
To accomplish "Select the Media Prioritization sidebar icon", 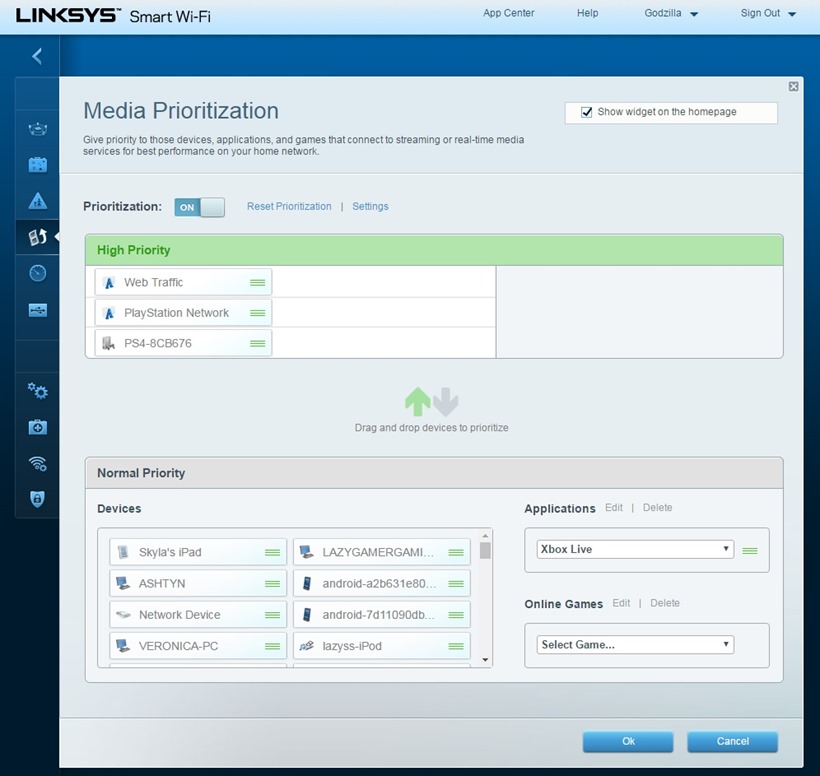I will (38, 237).
